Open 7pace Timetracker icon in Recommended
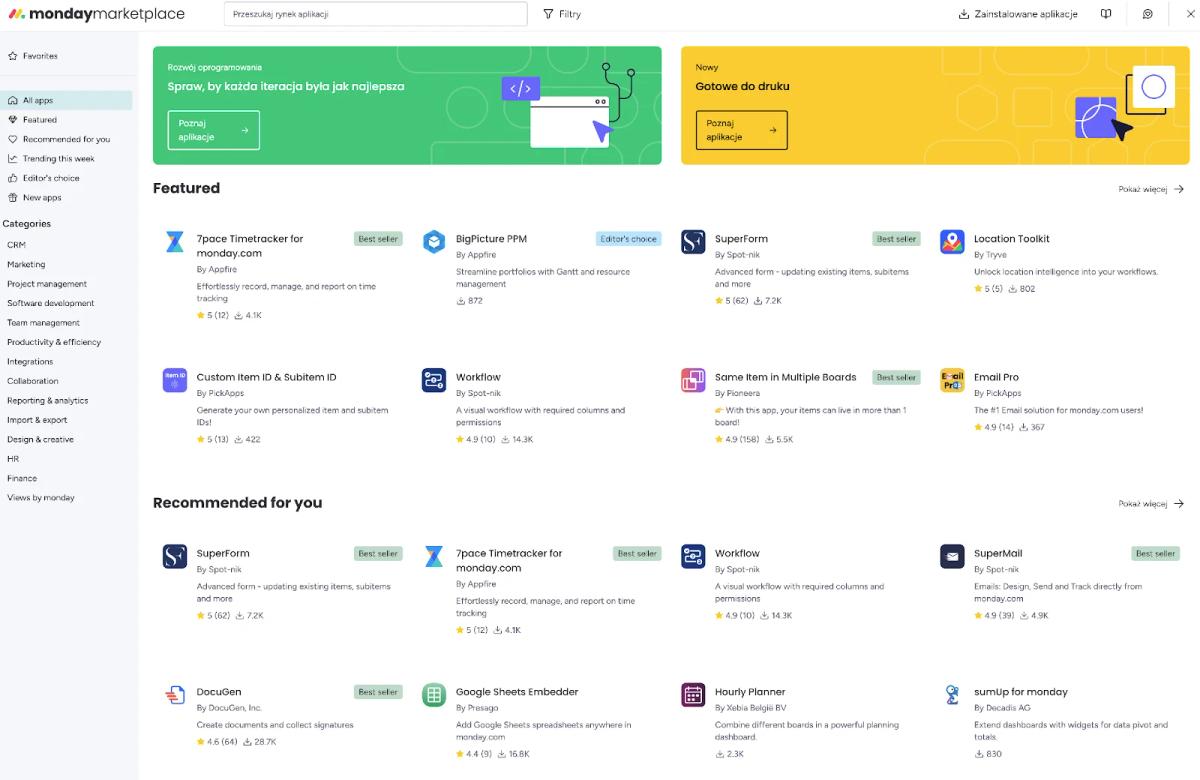The height and width of the screenshot is (780, 1200). point(434,556)
